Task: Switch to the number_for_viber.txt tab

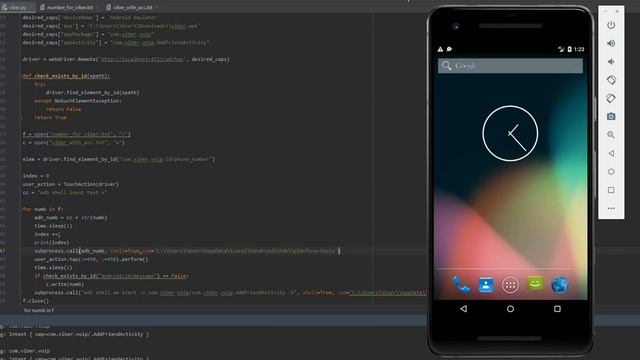Action: click(69, 7)
